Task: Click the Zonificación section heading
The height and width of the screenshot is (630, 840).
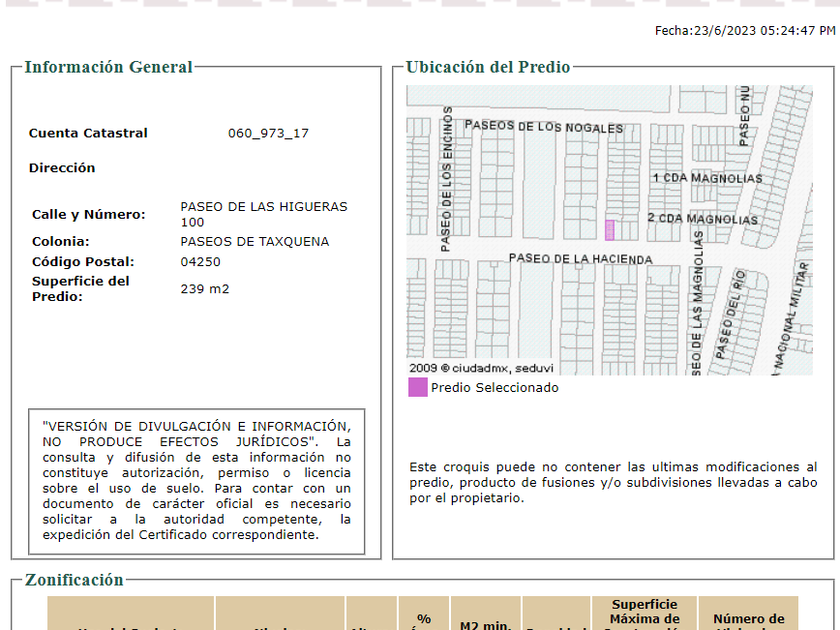Action: click(74, 580)
